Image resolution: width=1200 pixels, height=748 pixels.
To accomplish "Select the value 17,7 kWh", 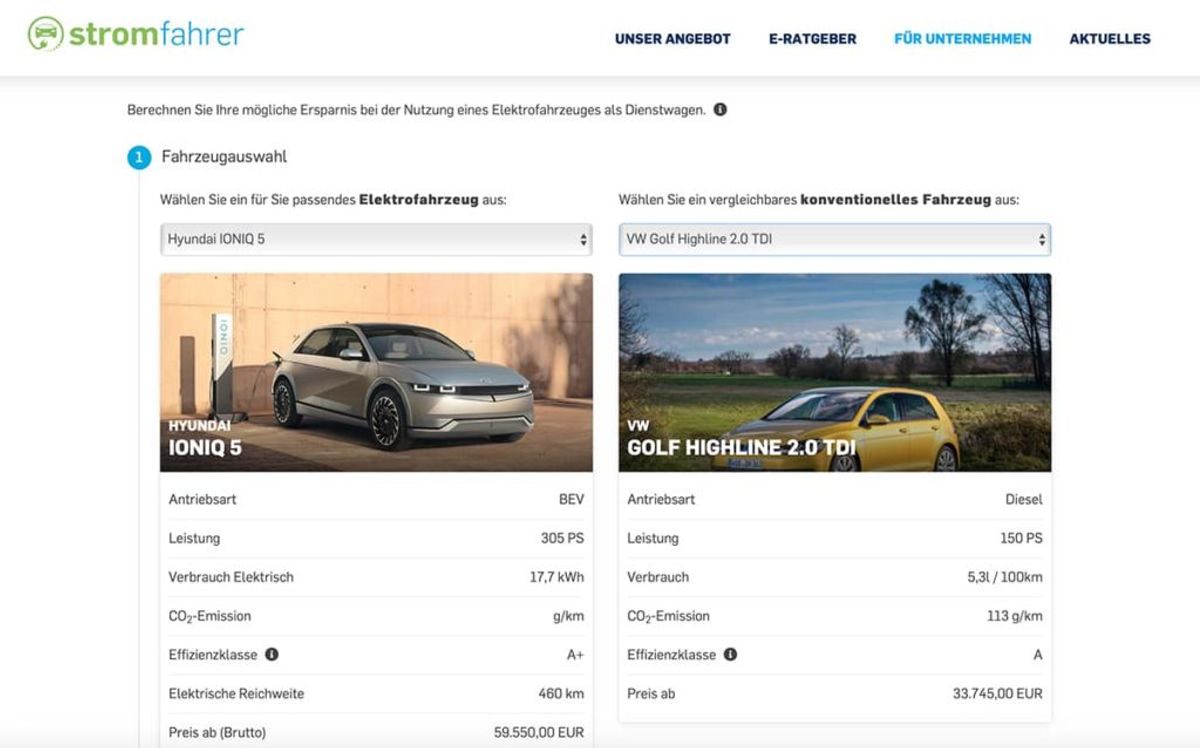I will point(558,577).
